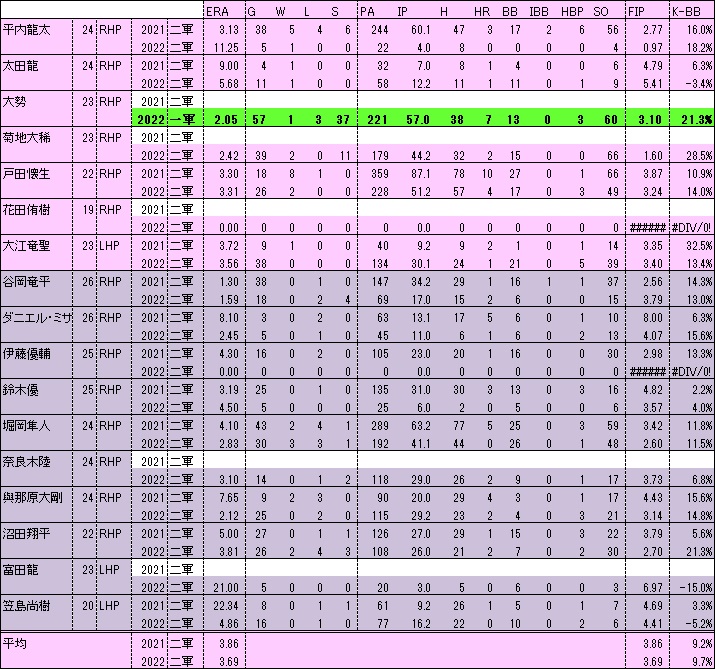Select the player name 伊藤優輔

tap(26, 354)
